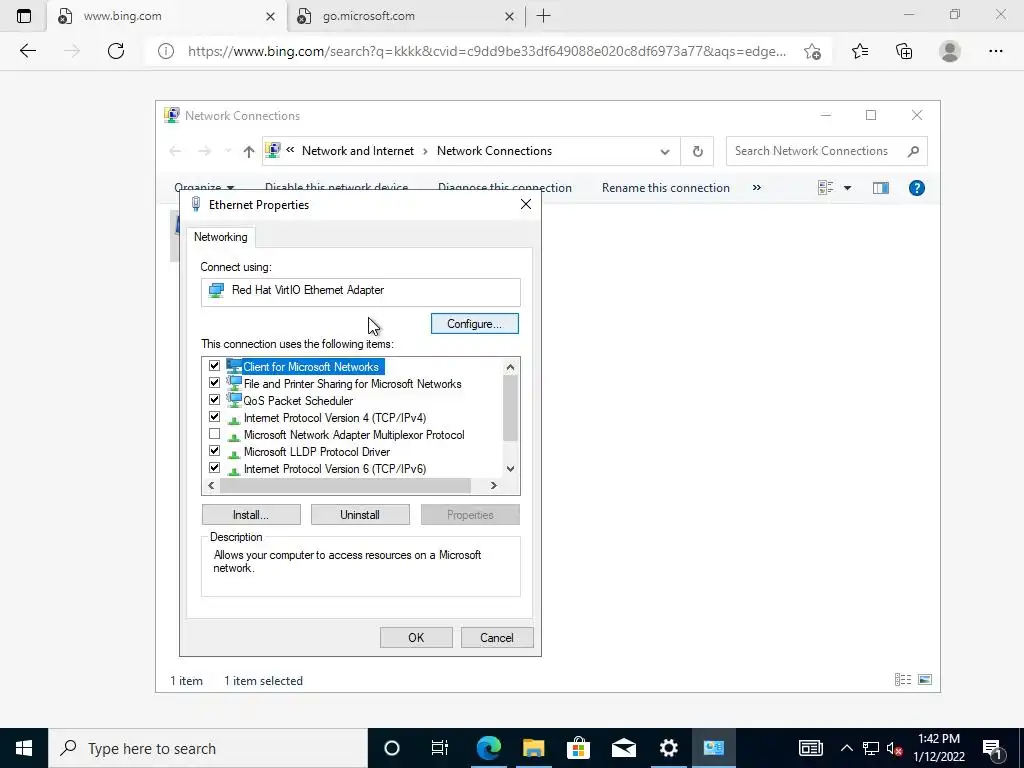Screen dimensions: 1024x768
Task: Uncheck Client for Microsoft Networks
Action: pyautogui.click(x=214, y=366)
